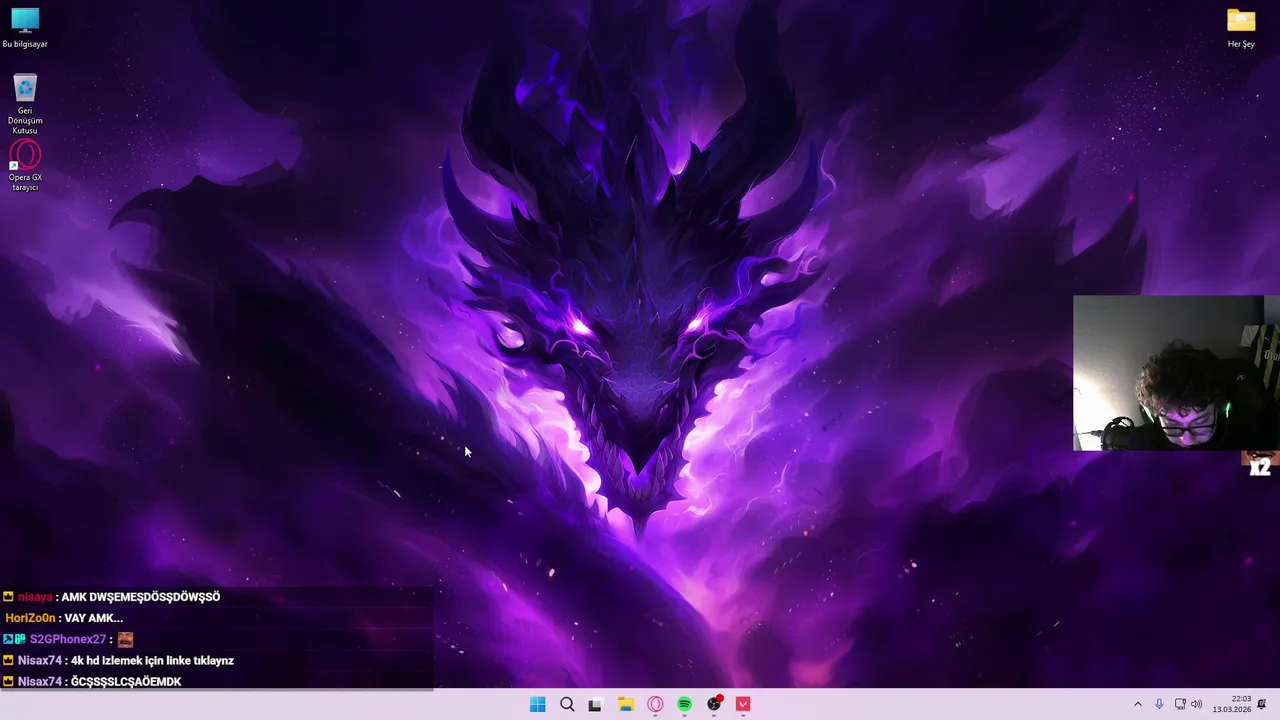The height and width of the screenshot is (720, 1280).
Task: Launch File Explorer from the taskbar
Action: coord(626,704)
